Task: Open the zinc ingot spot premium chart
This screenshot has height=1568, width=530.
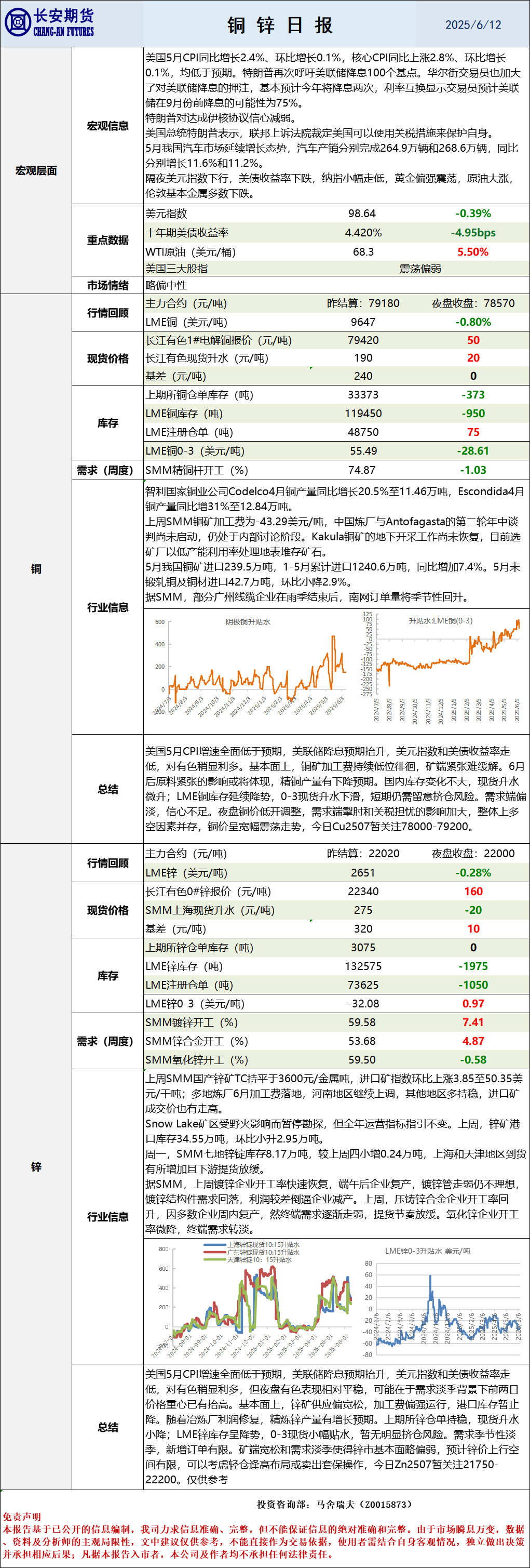Action: (251, 1299)
